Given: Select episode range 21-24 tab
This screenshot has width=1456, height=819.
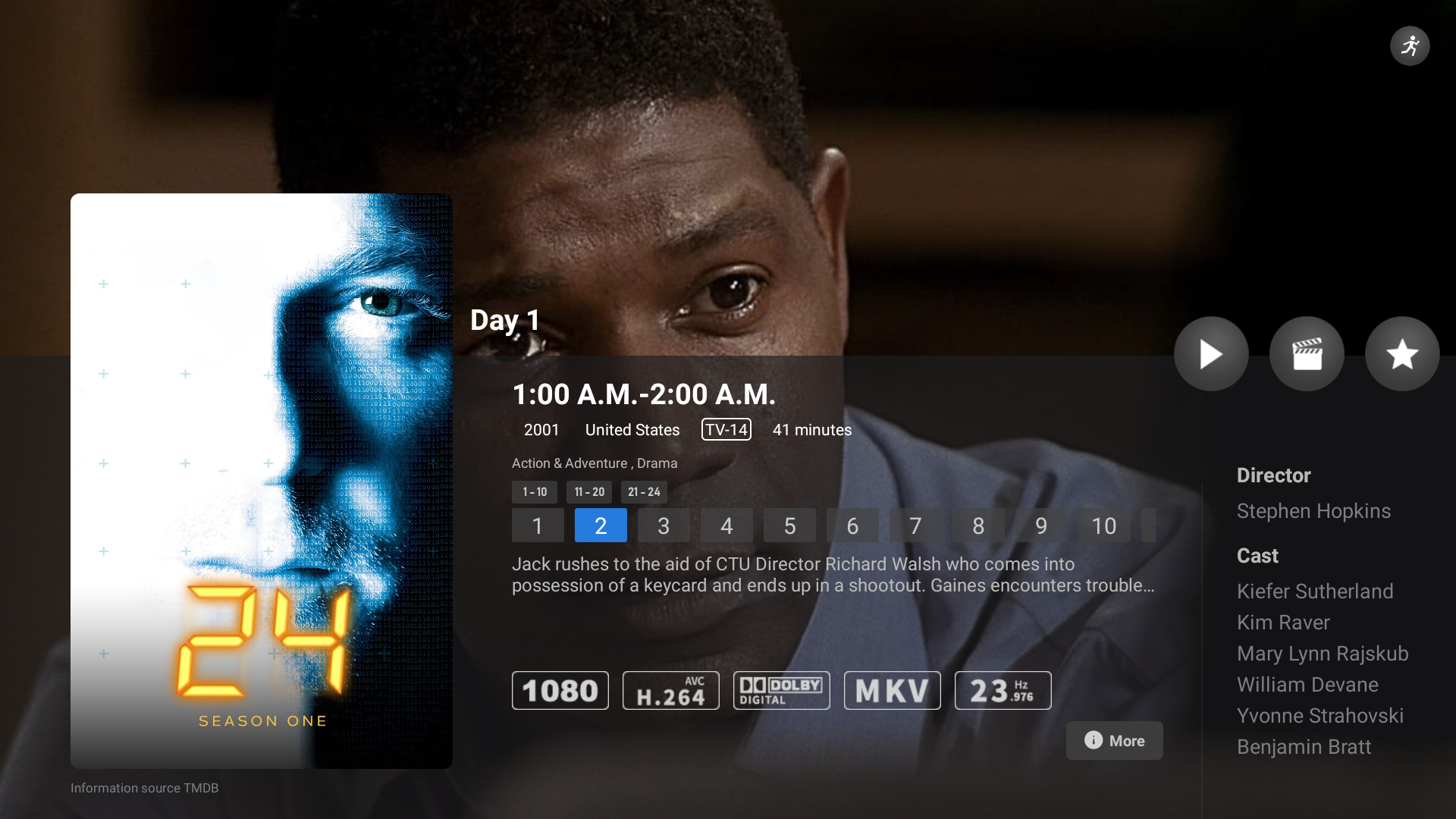Looking at the screenshot, I should pos(644,492).
